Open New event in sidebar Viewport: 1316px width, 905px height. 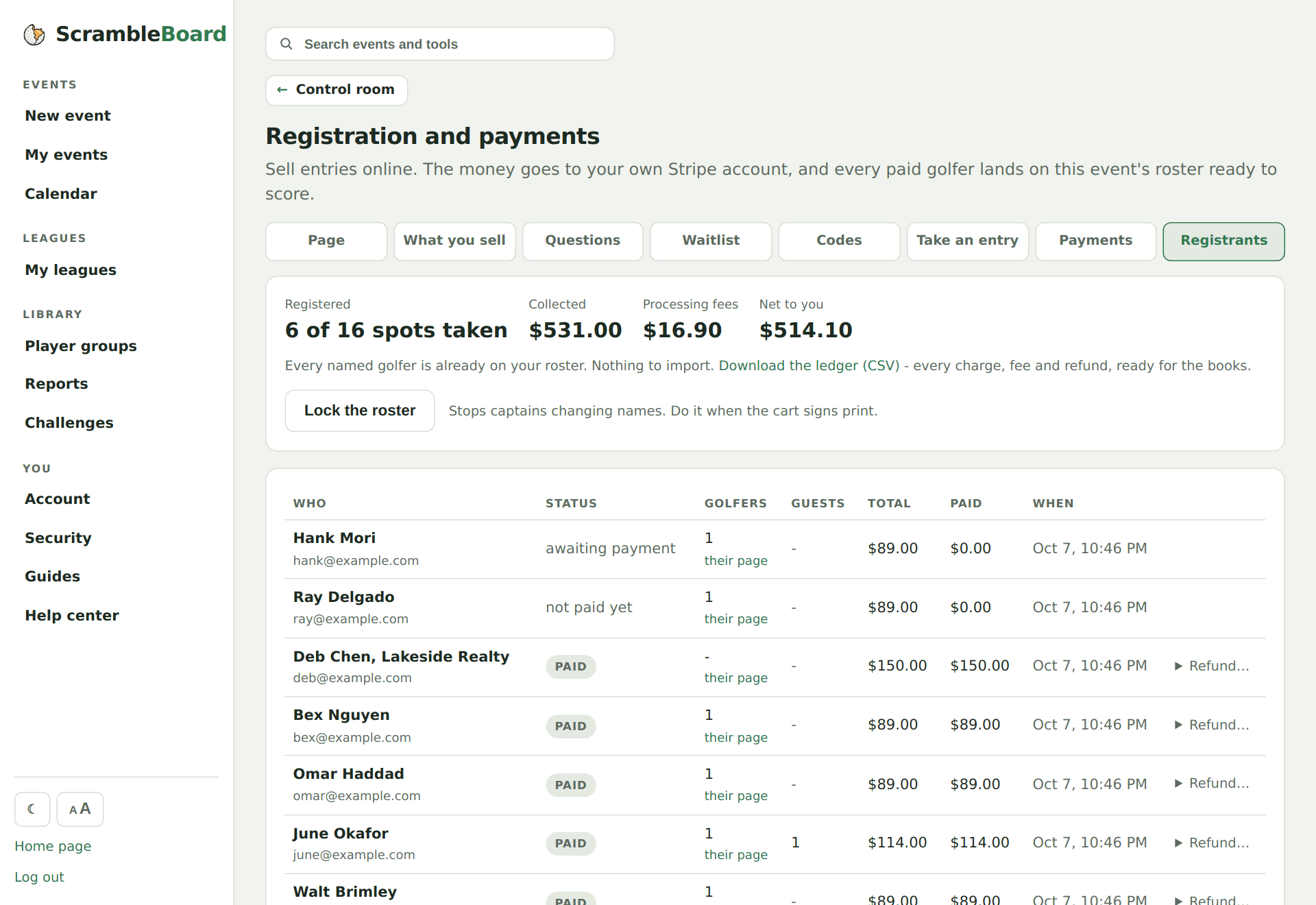[68, 116]
